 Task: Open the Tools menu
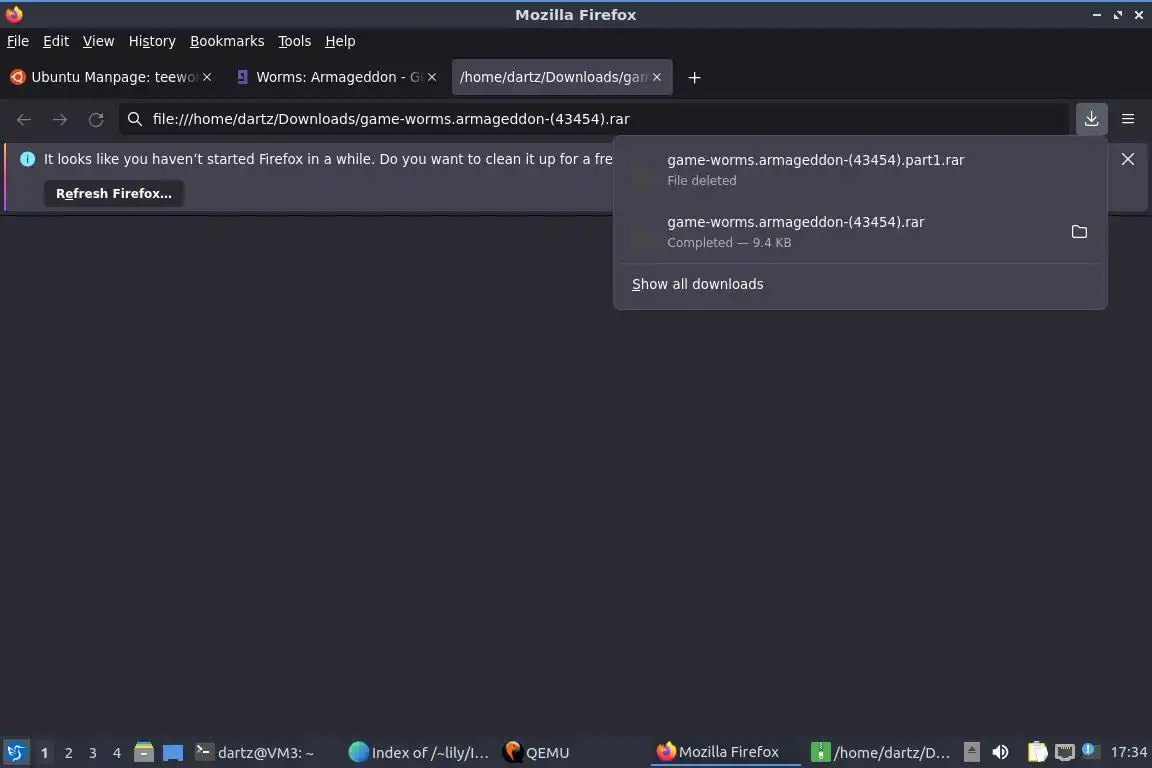(295, 41)
